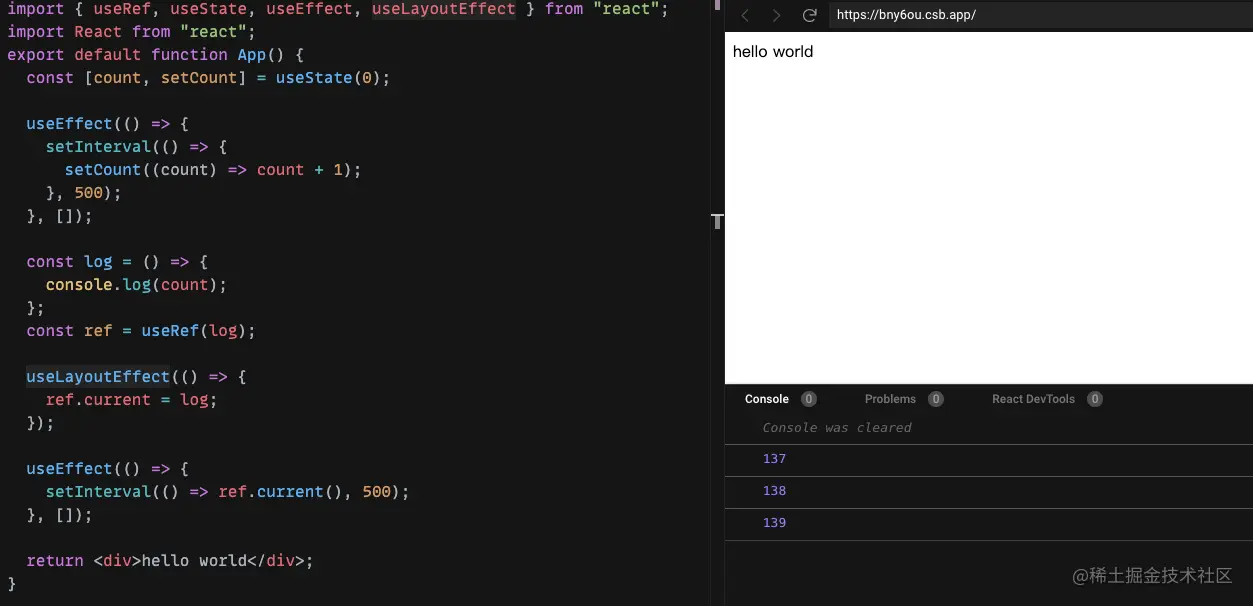The width and height of the screenshot is (1253, 606).
Task: Click the browser preview forward arrow
Action: click(777, 15)
